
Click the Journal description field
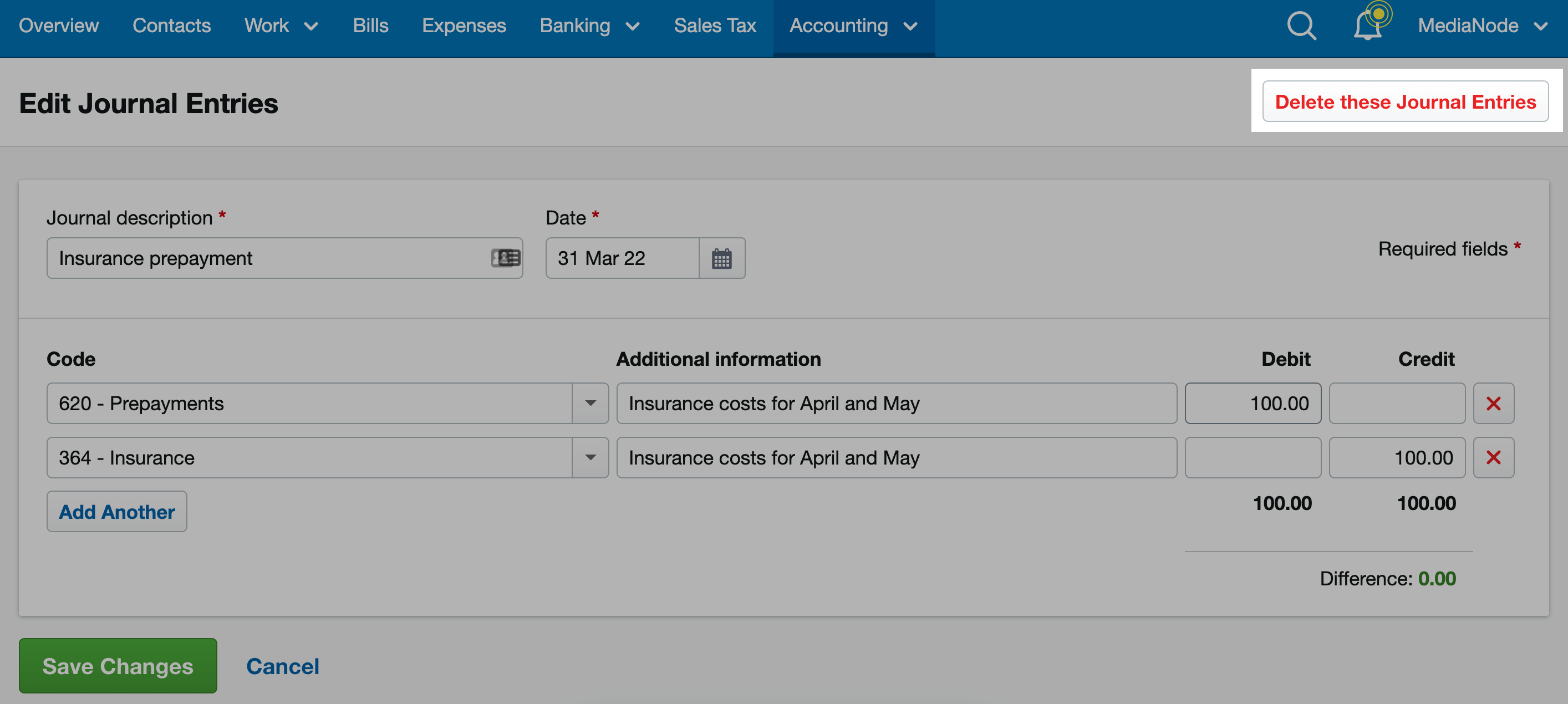coord(284,259)
